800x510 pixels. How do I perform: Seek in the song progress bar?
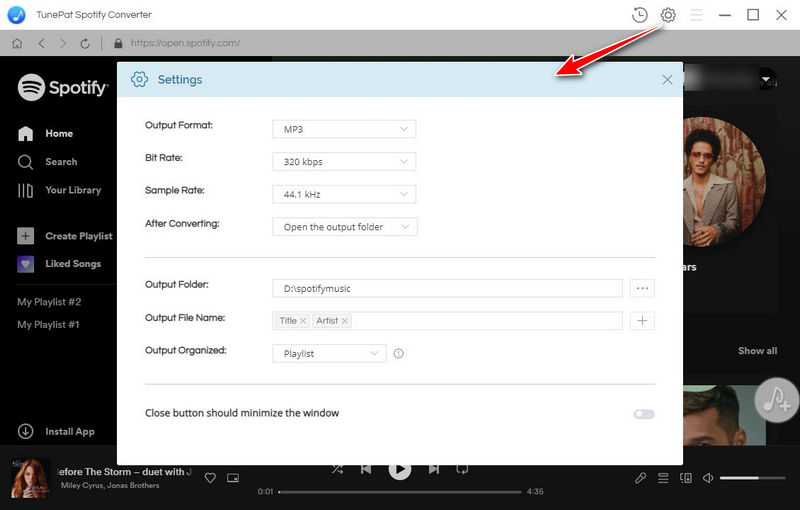[400, 492]
